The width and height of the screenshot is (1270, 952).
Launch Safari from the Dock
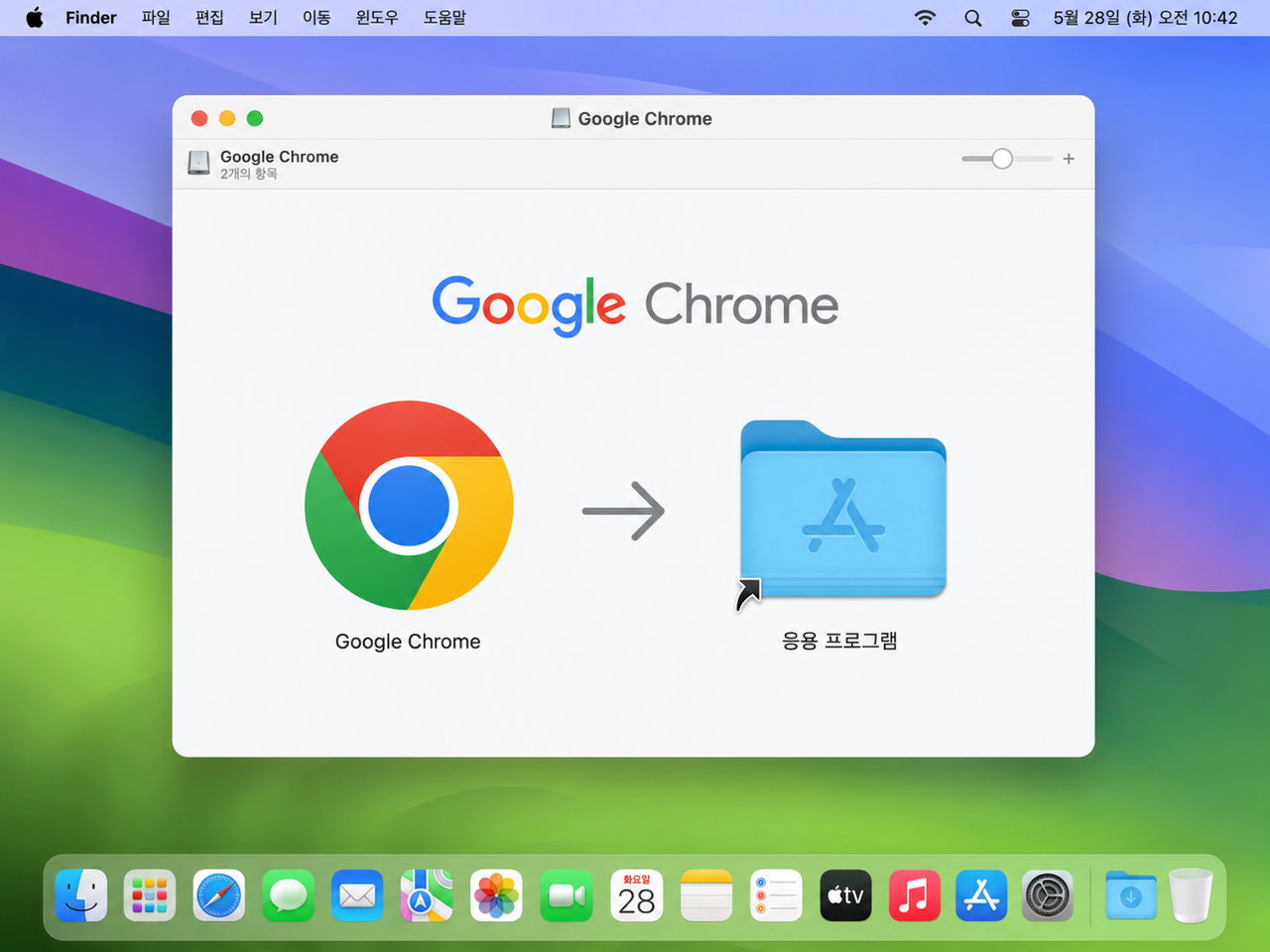[x=219, y=896]
